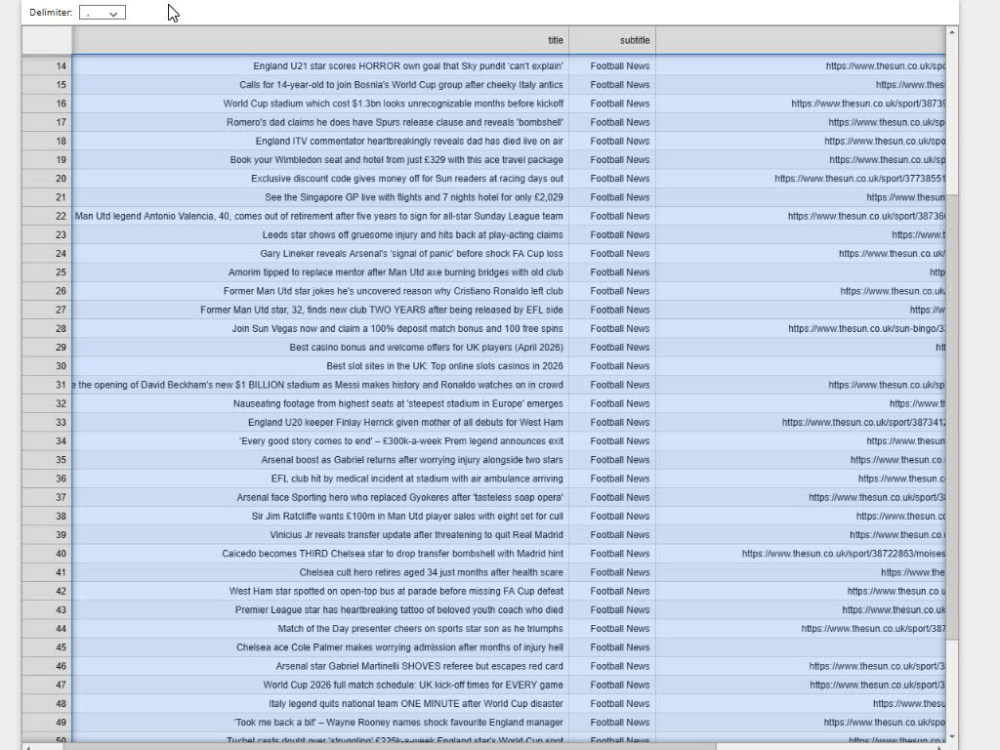Click title about David Beckham's new $1 BILLION stadium
1000x750 pixels.
pyautogui.click(x=319, y=385)
